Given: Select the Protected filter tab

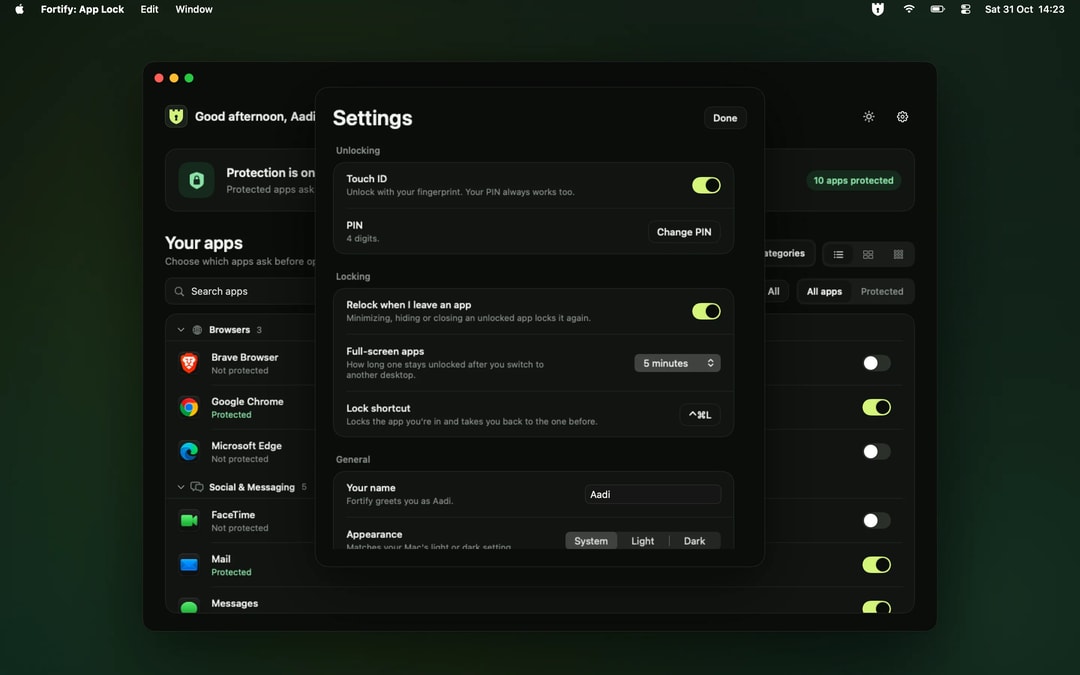Looking at the screenshot, I should tap(882, 291).
